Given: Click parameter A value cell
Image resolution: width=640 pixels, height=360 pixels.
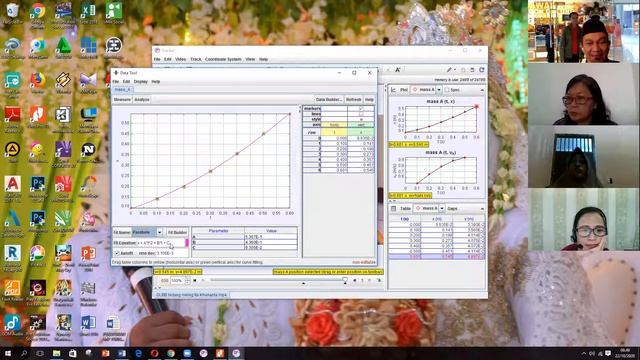Looking at the screenshot, I should pos(271,237).
